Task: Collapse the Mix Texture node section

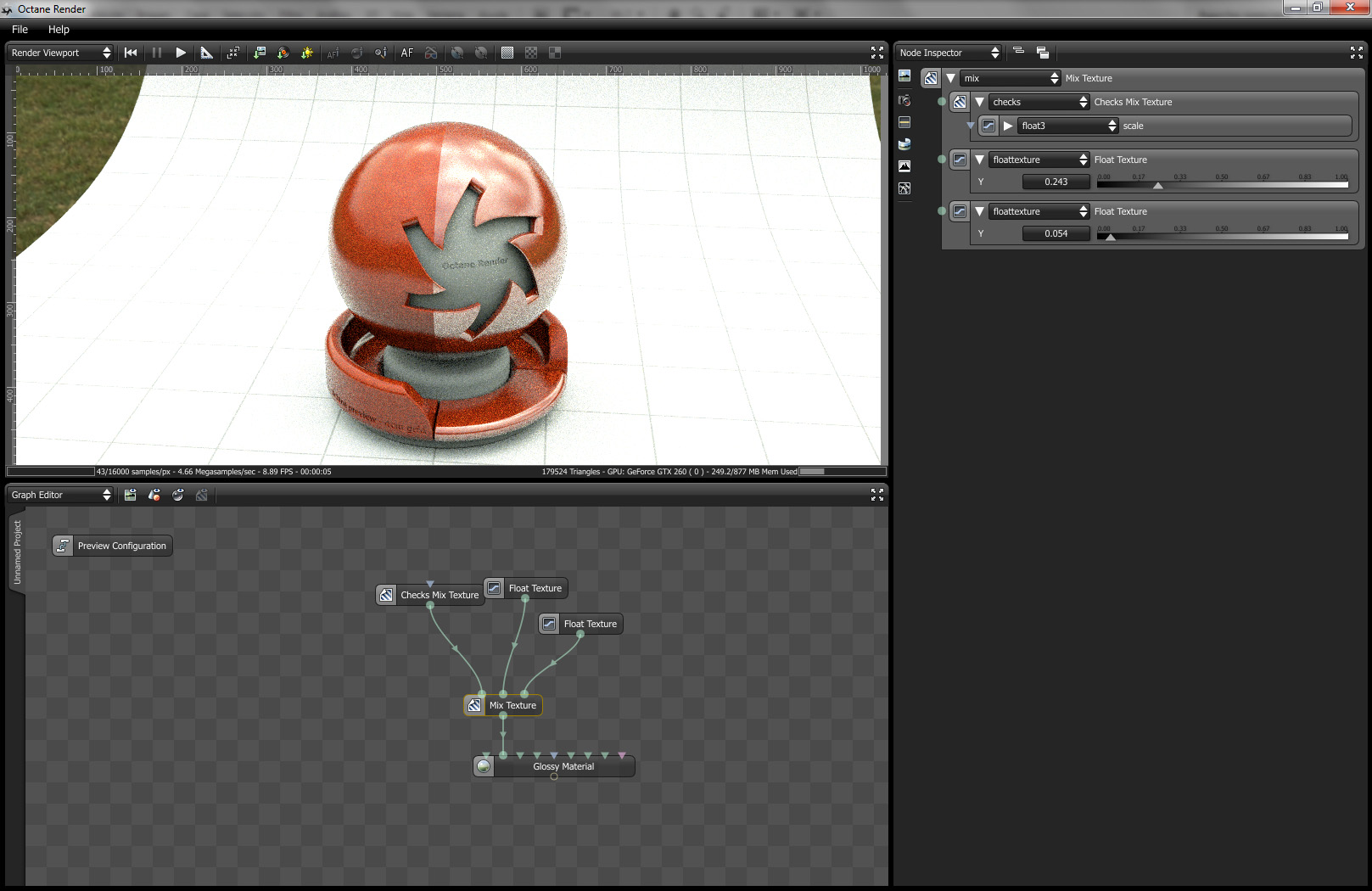Action: tap(951, 78)
